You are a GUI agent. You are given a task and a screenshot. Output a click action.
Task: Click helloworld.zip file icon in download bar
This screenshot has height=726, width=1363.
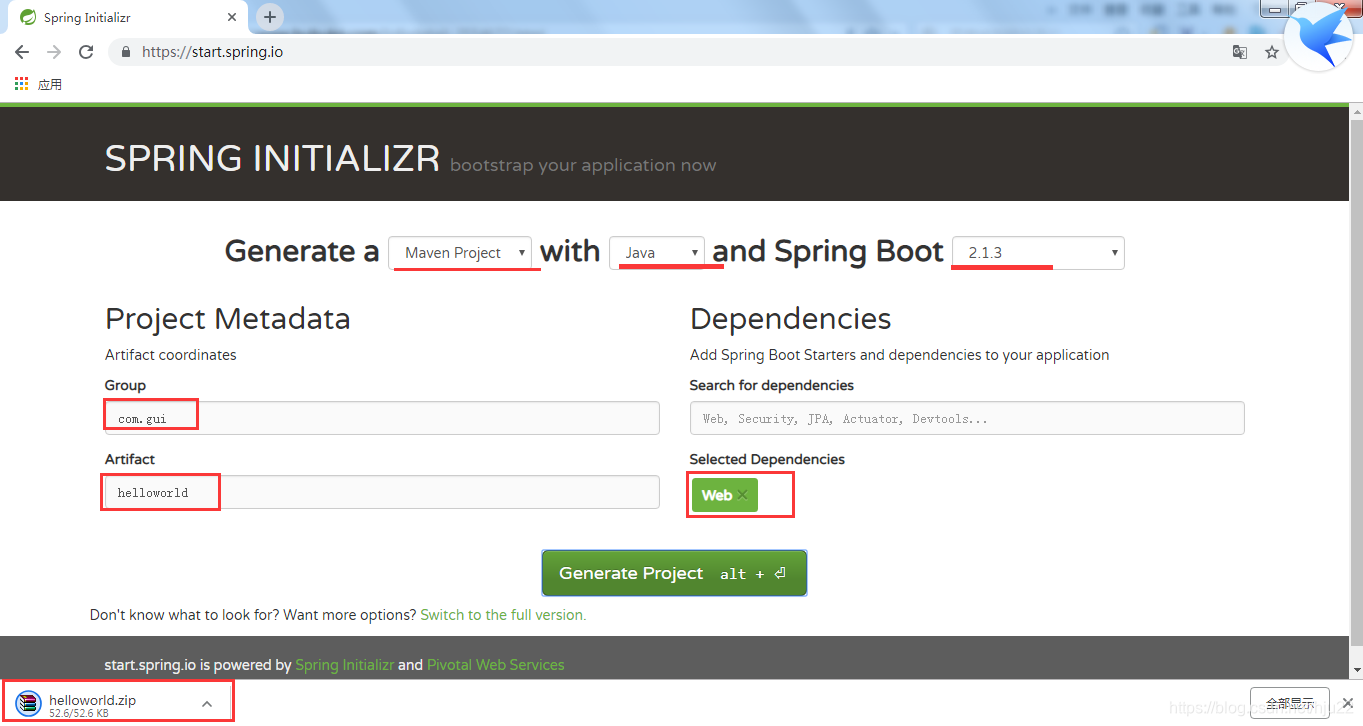(29, 704)
